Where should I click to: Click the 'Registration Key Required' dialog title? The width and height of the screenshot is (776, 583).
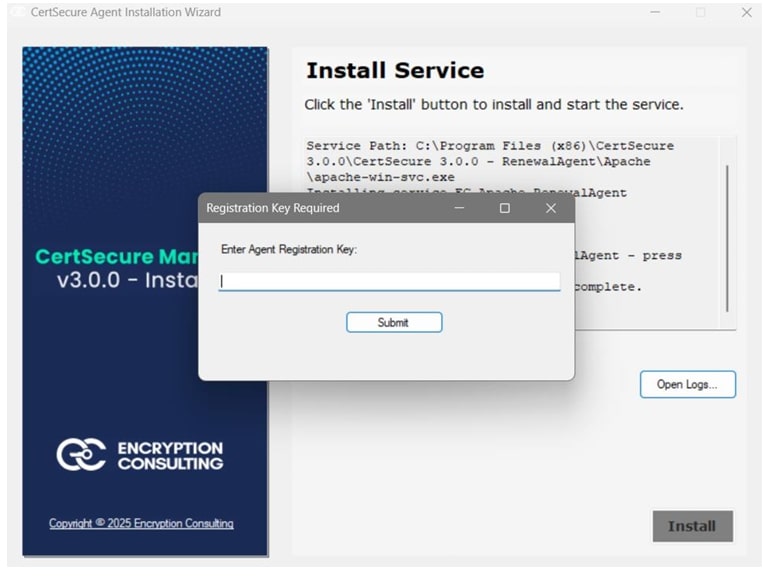273,208
